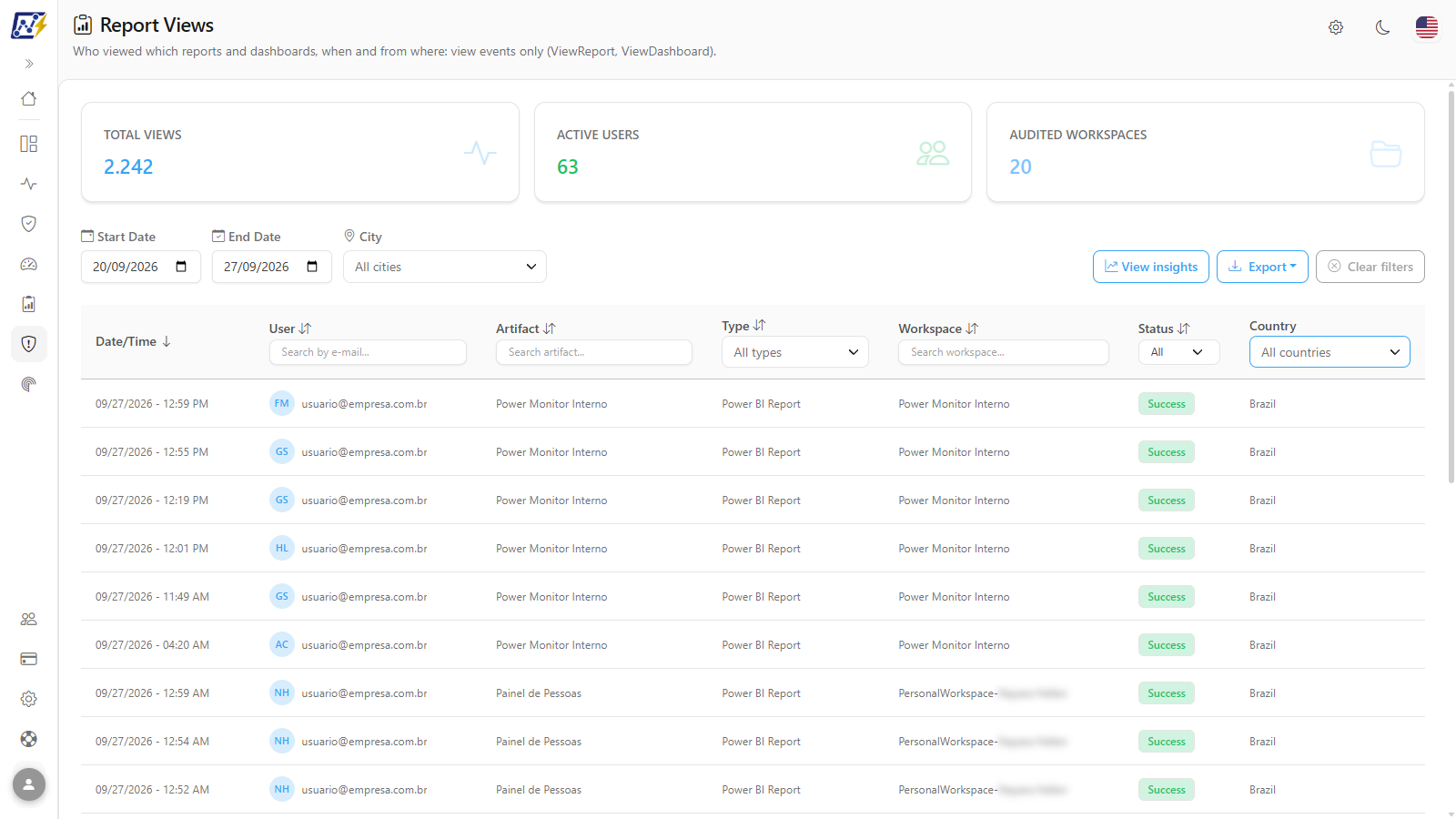This screenshot has height=819, width=1456.
Task: Expand the sidebar with double-chevron icon
Action: (29, 64)
